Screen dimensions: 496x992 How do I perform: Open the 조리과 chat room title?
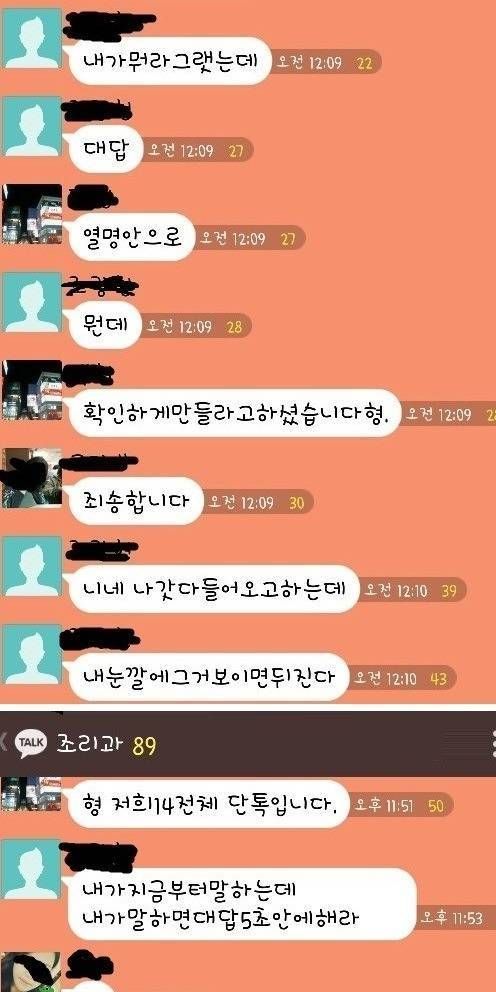pos(90,745)
